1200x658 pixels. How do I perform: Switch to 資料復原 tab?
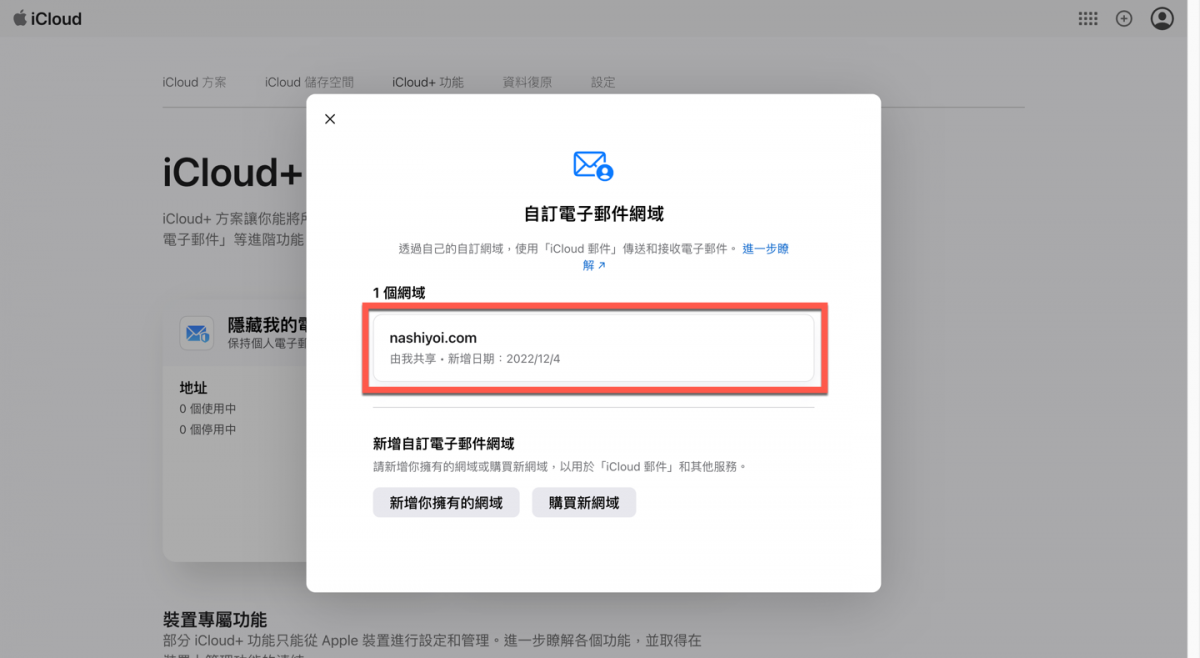coord(527,82)
